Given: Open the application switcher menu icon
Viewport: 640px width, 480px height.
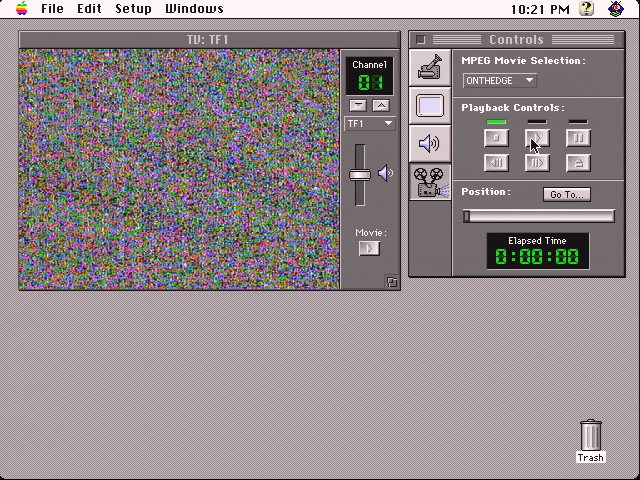Looking at the screenshot, I should coord(616,9).
